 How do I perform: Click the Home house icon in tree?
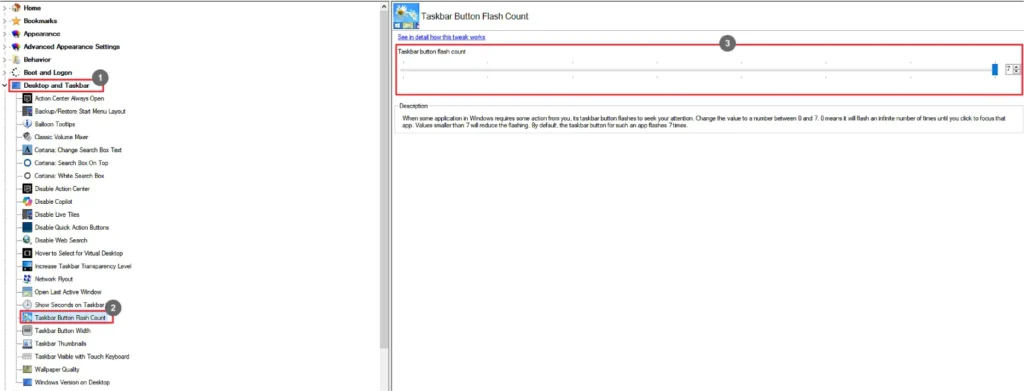16,8
